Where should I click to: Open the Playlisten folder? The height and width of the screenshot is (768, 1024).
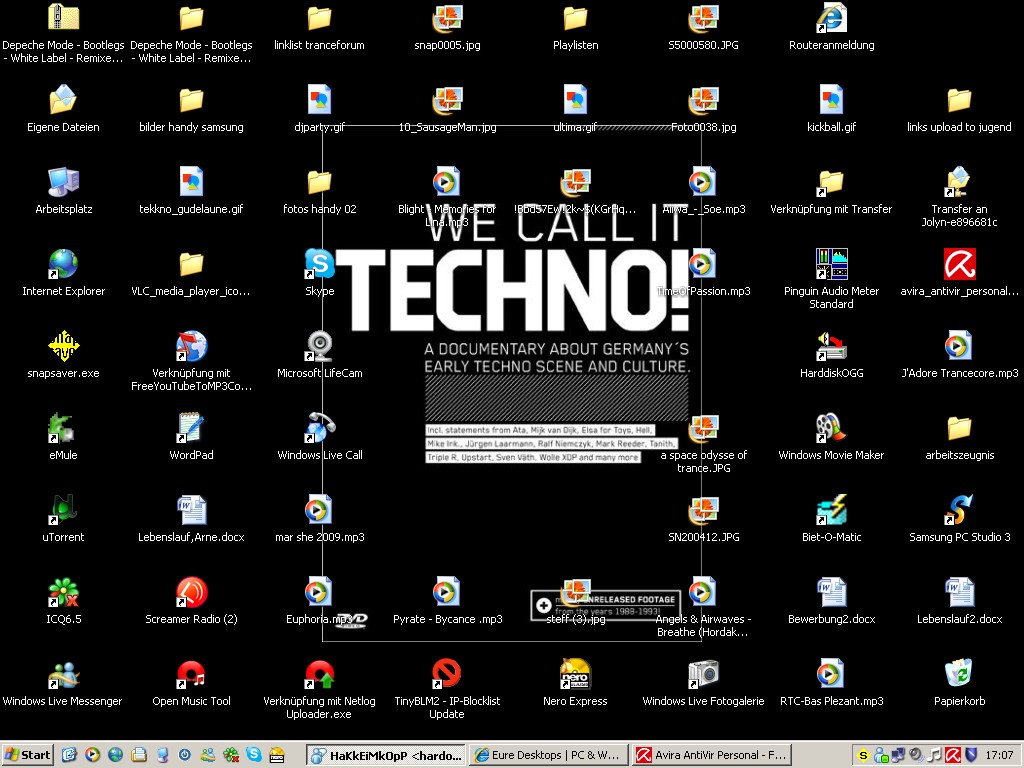(575, 18)
